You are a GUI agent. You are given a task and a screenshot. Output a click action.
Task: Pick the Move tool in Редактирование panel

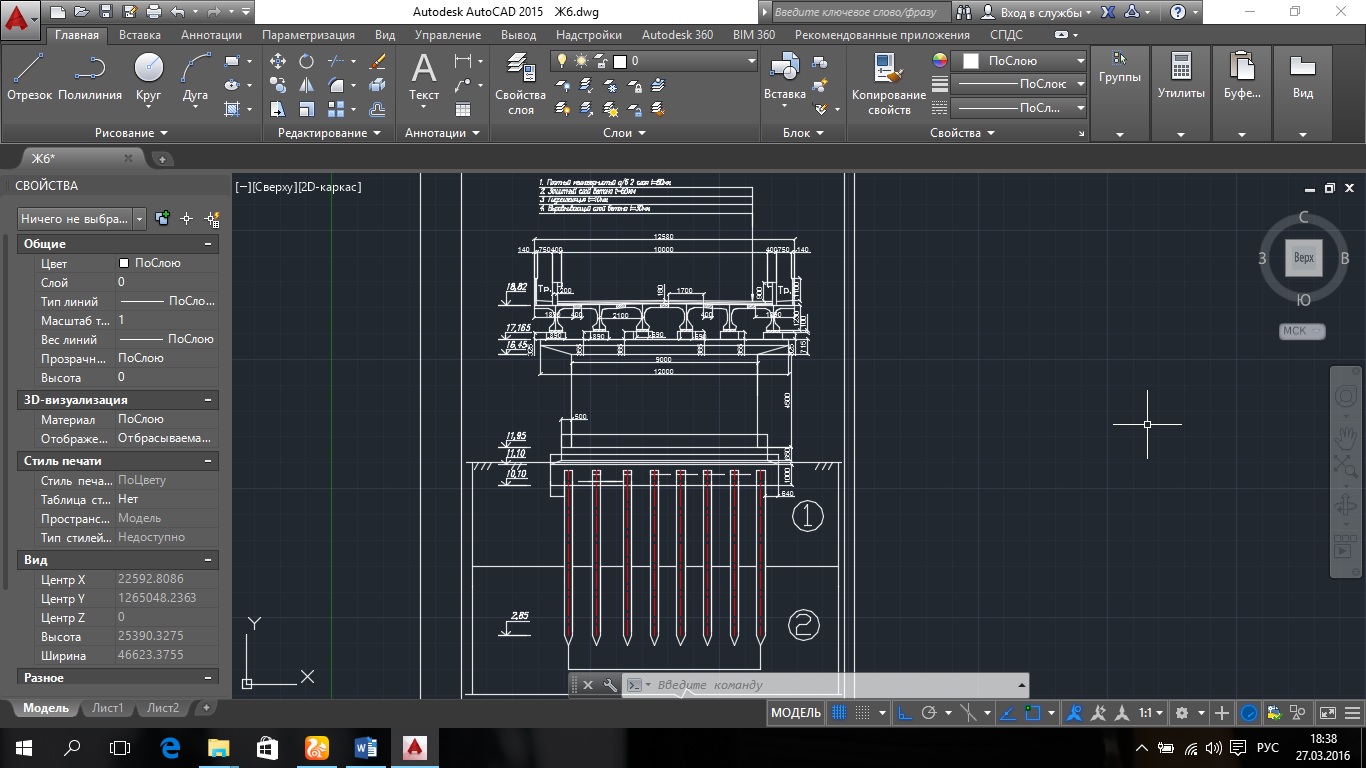279,61
